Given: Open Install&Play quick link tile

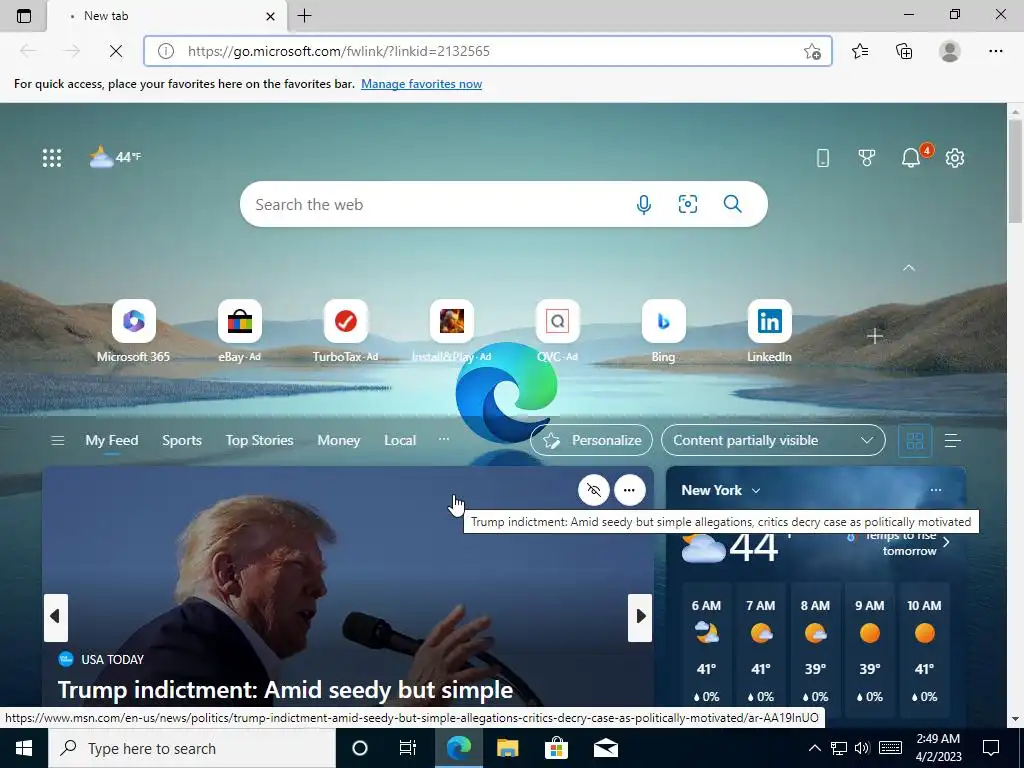Looking at the screenshot, I should tap(451, 331).
